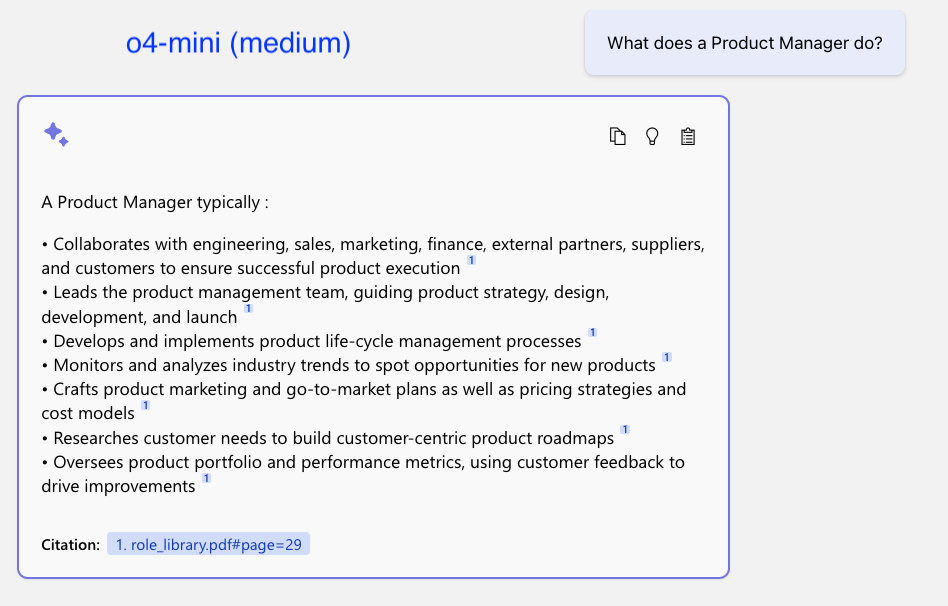Open citation 1 after 'product execution'

tap(472, 260)
